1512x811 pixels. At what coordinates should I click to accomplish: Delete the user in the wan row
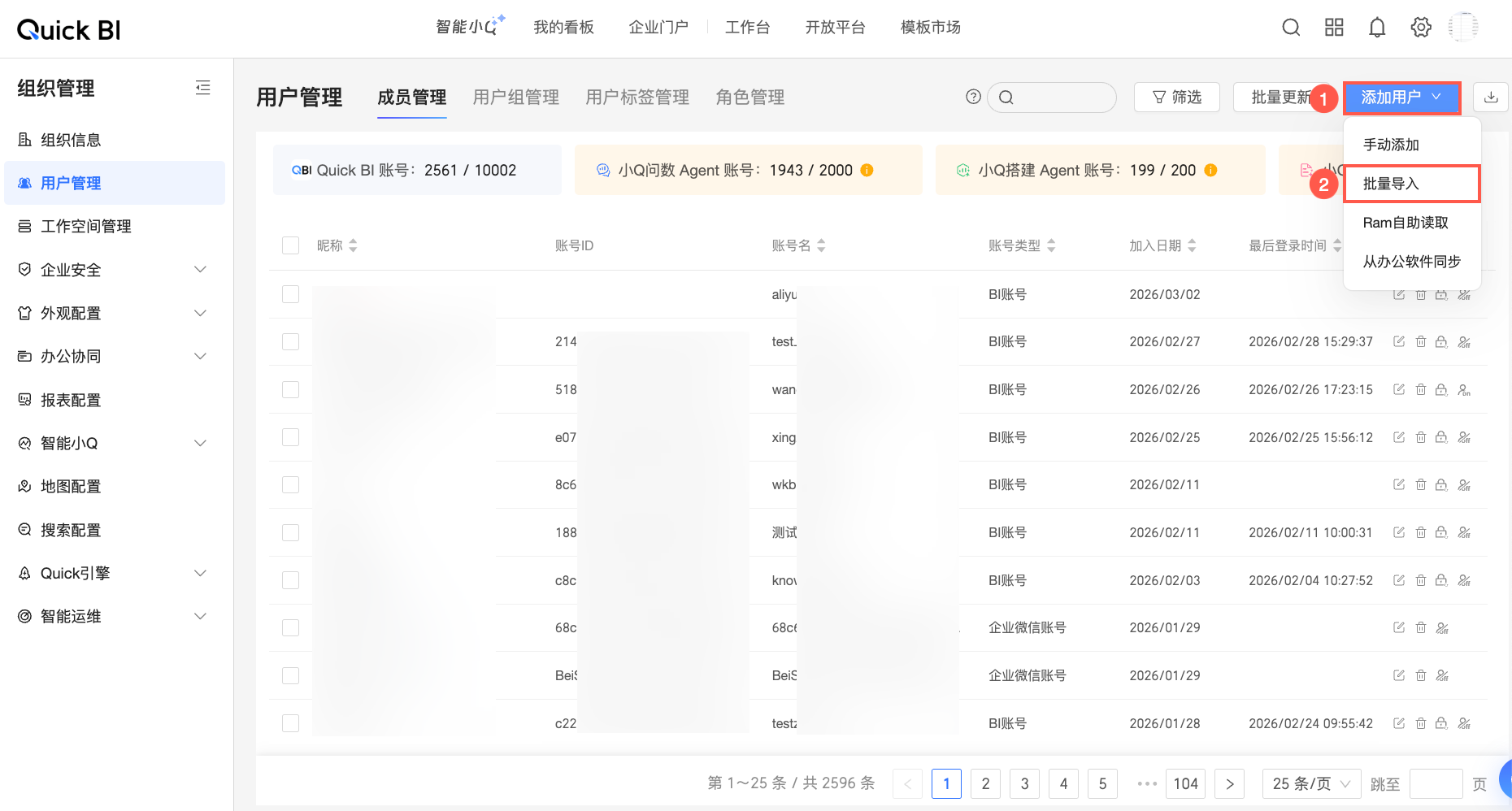1421,390
